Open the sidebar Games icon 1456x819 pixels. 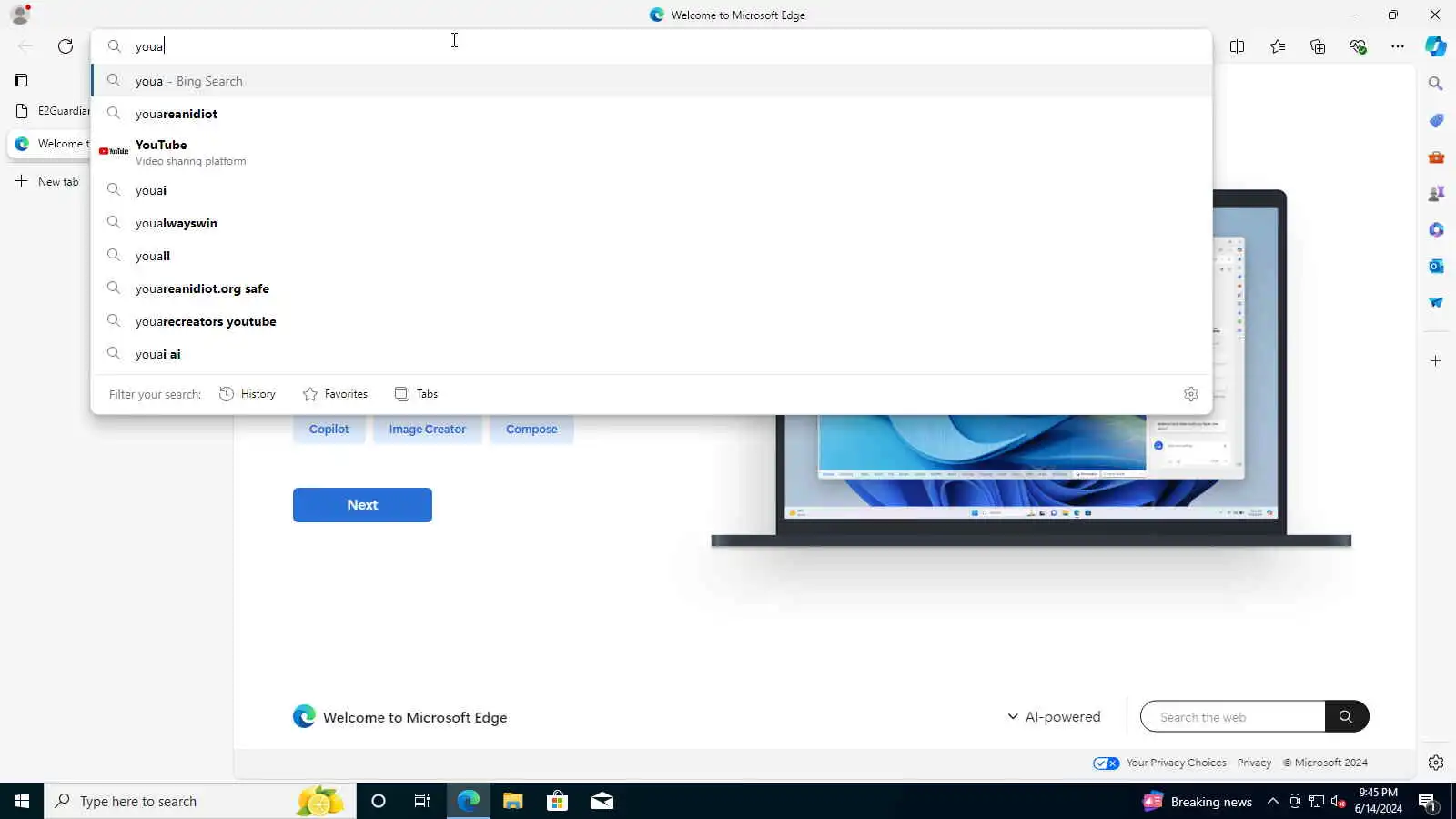1436,193
